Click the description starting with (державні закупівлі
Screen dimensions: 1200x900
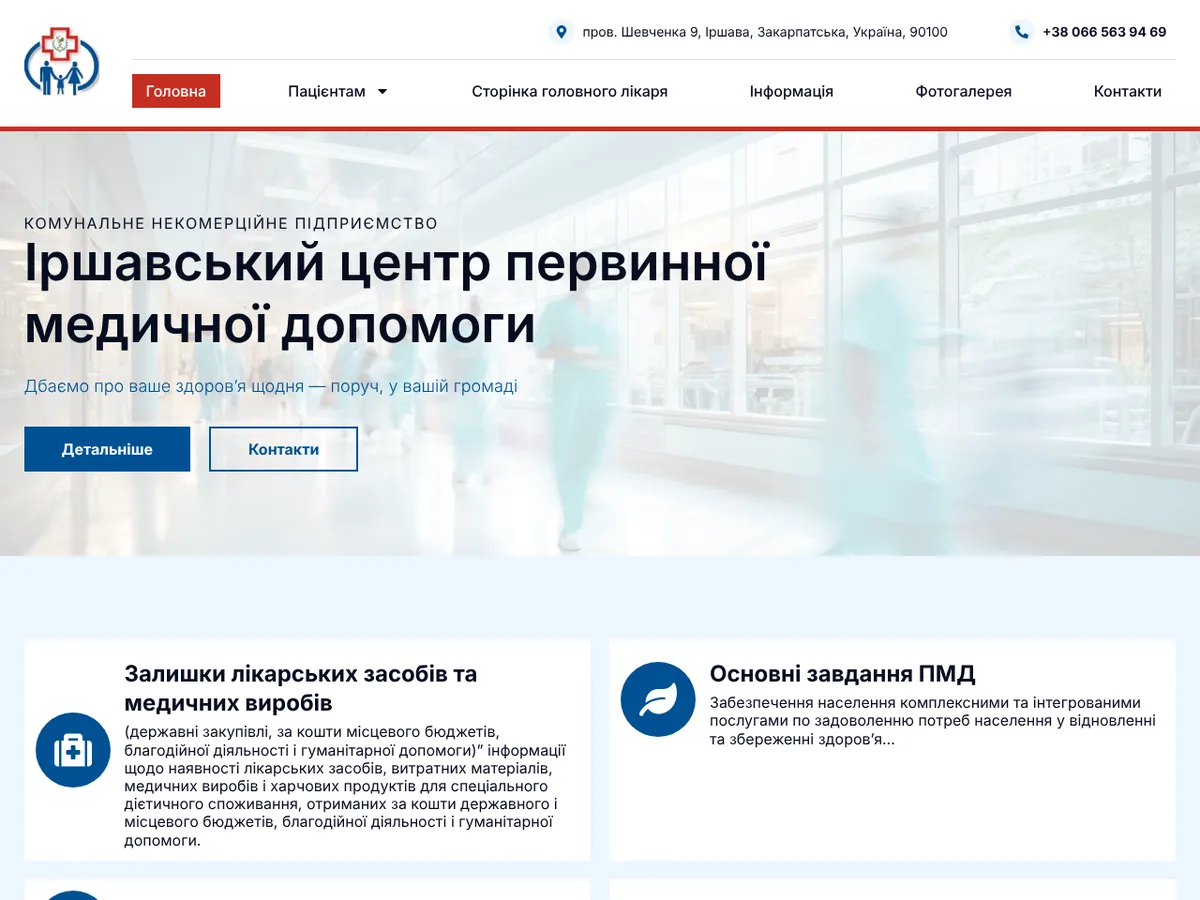click(346, 786)
